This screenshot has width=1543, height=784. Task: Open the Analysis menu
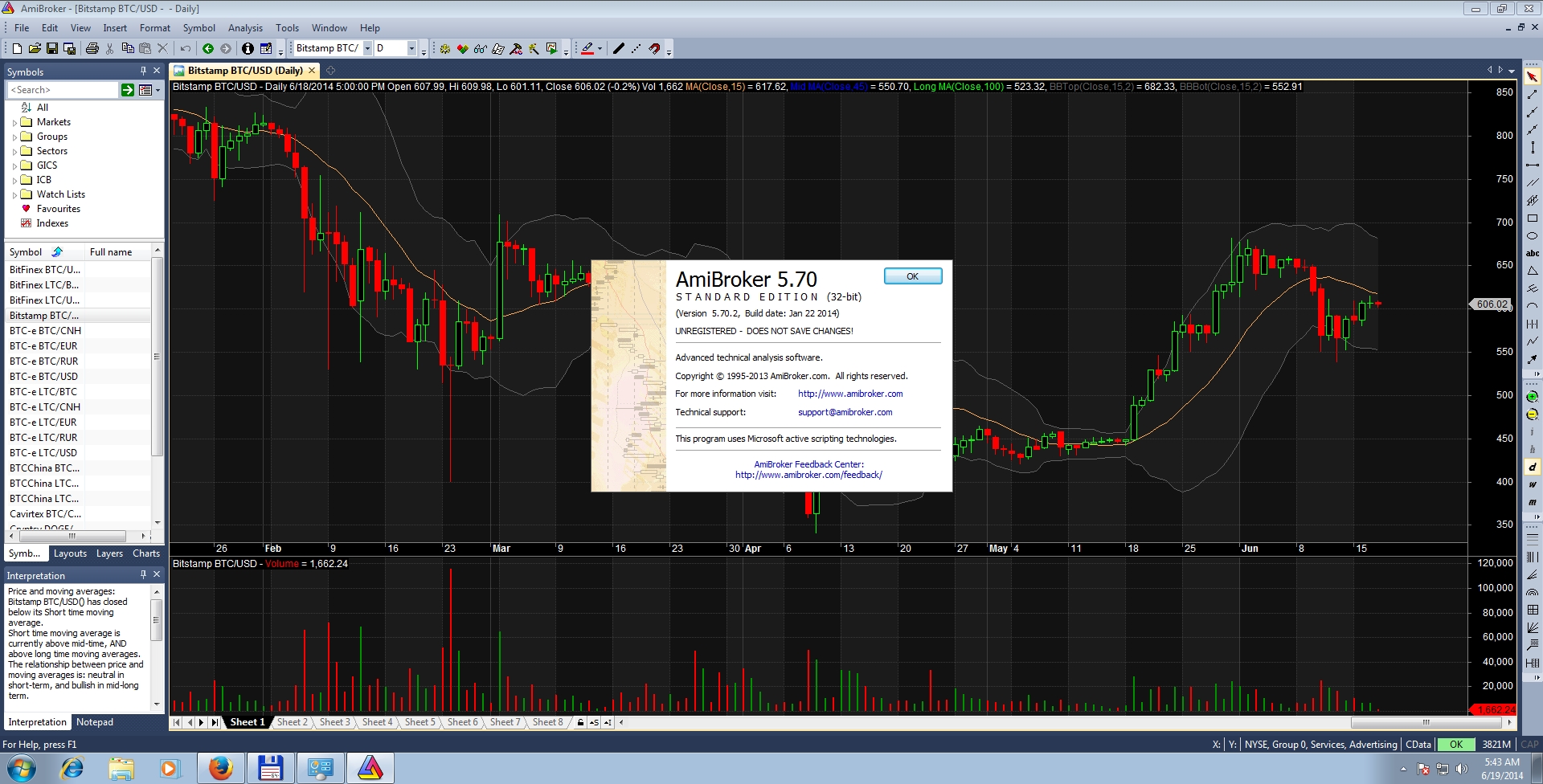click(x=245, y=28)
